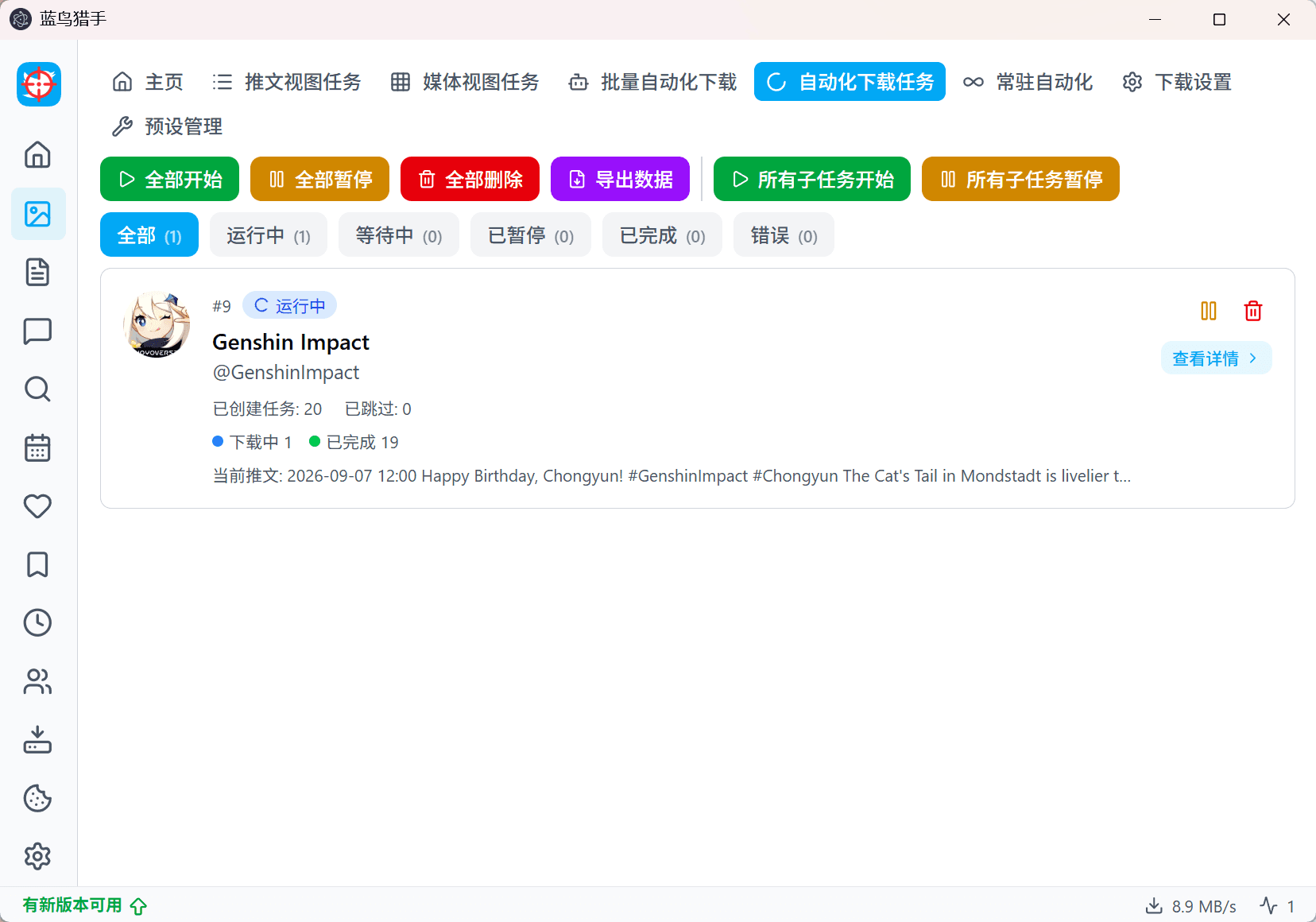Filter by 运行中 (1) tasks
This screenshot has height=922, width=1316.
[269, 234]
